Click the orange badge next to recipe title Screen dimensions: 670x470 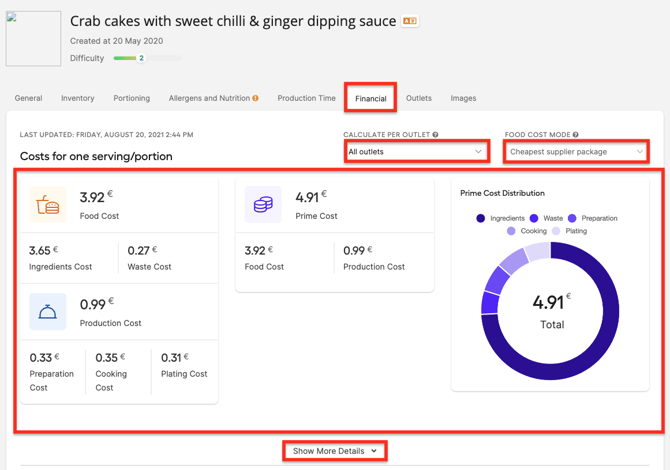[x=410, y=21]
